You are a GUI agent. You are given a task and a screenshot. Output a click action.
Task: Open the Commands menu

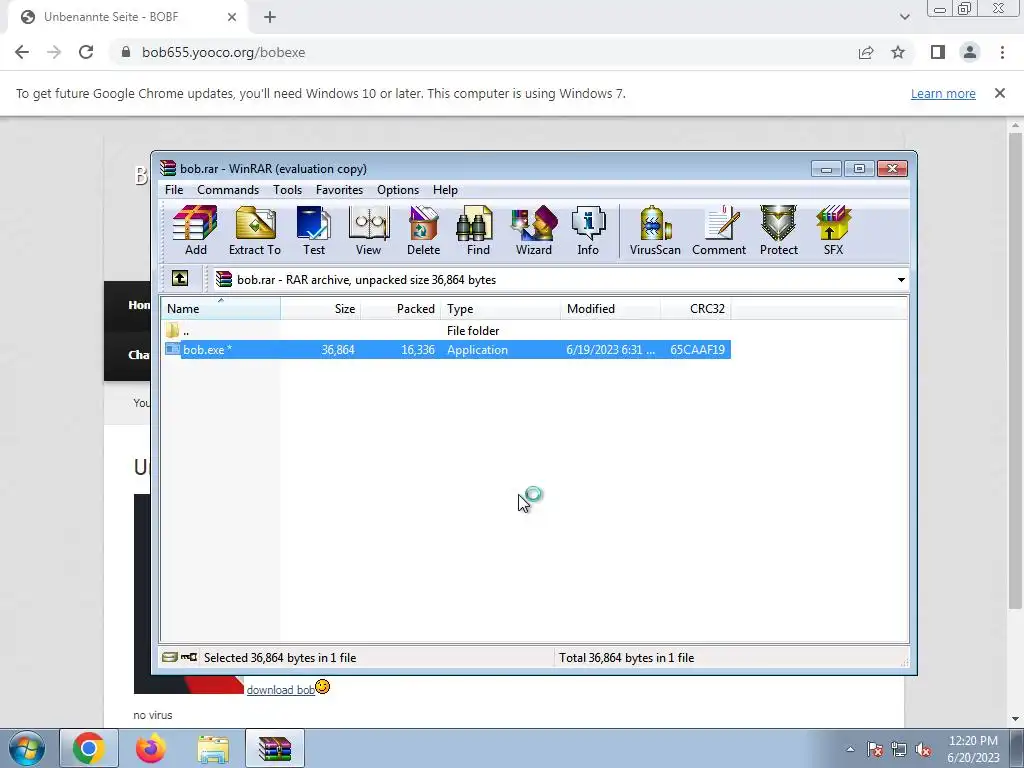(x=228, y=189)
